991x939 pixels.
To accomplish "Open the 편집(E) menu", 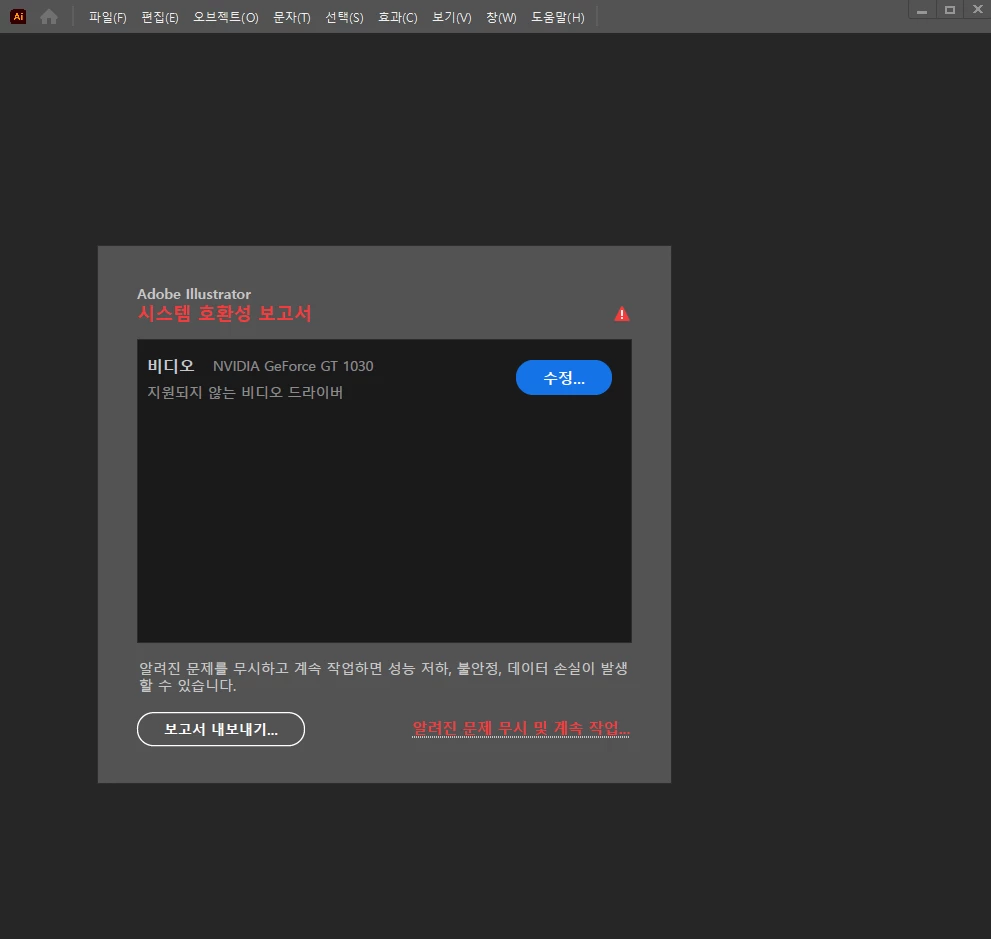I will (160, 18).
